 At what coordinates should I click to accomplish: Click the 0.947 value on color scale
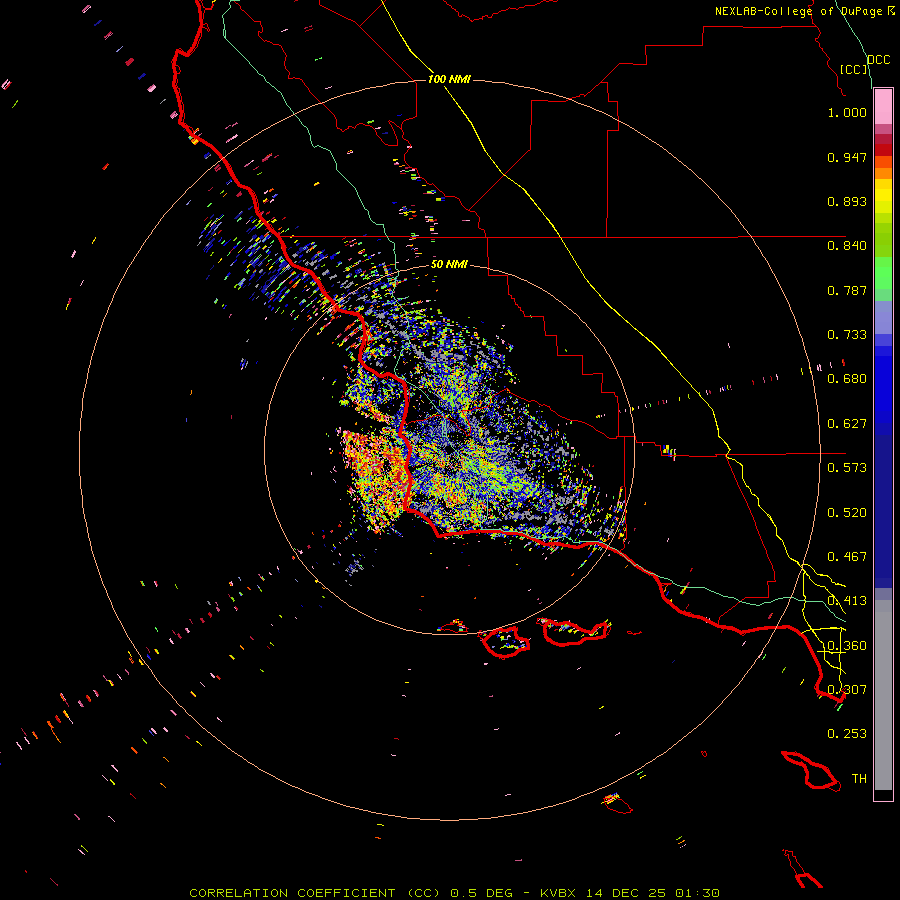point(847,157)
